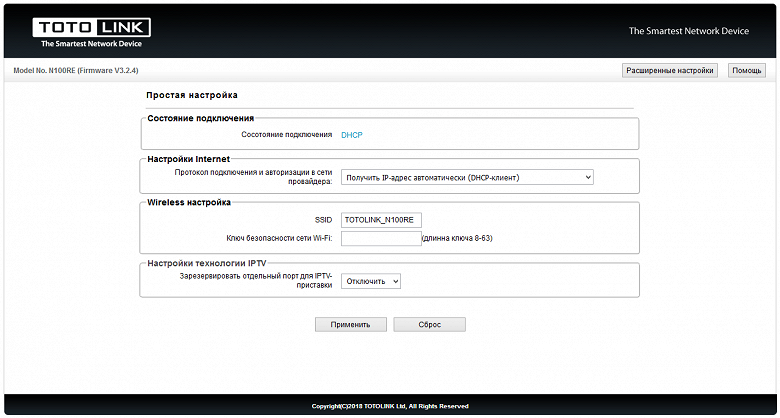Click the copyright 2018 TOTOLINK footer text
The width and height of the screenshot is (780, 418).
(390, 406)
